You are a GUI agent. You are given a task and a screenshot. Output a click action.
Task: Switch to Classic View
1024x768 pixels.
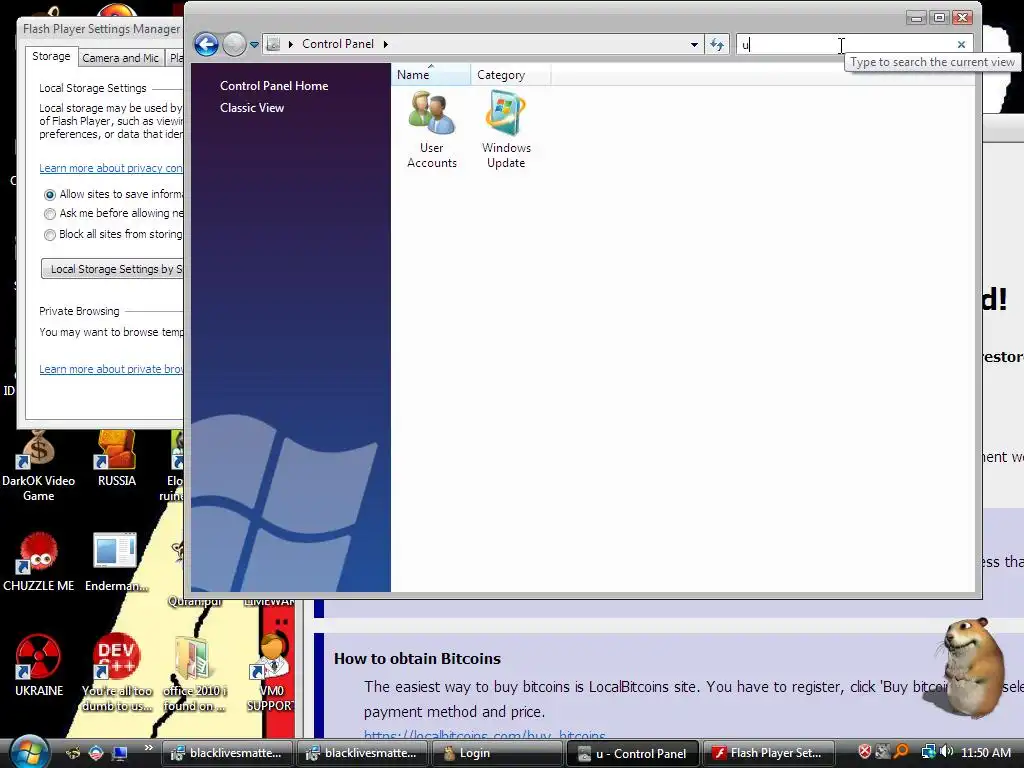coord(252,108)
